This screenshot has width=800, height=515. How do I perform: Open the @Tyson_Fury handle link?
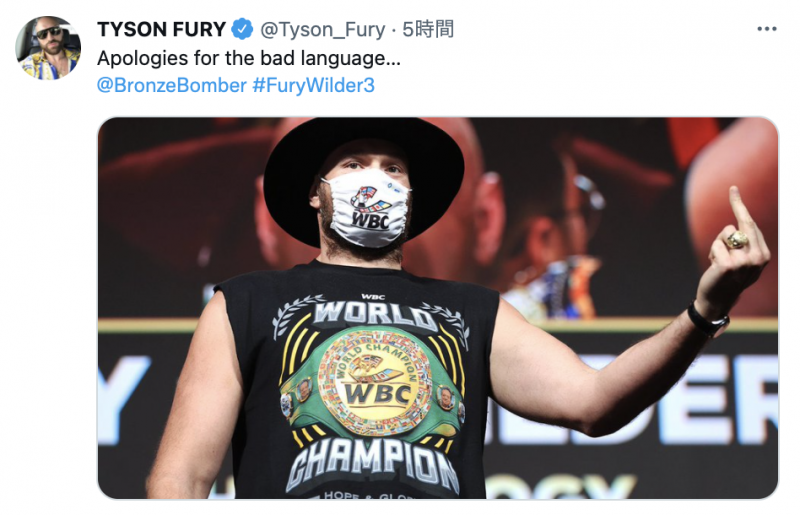(322, 30)
